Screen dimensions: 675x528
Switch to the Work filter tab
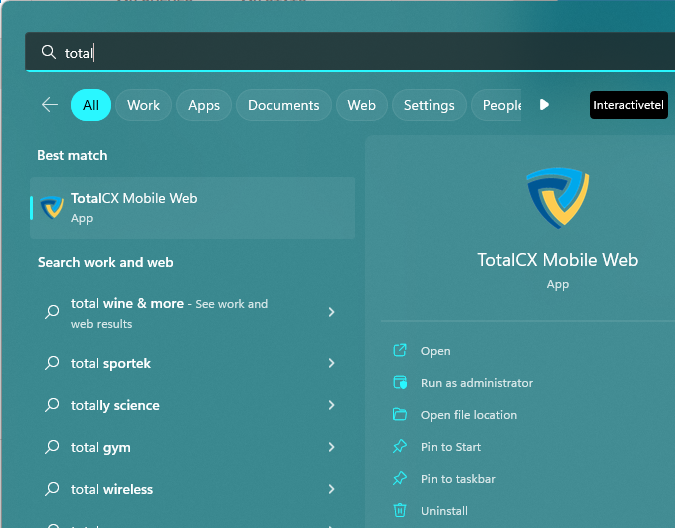click(143, 105)
